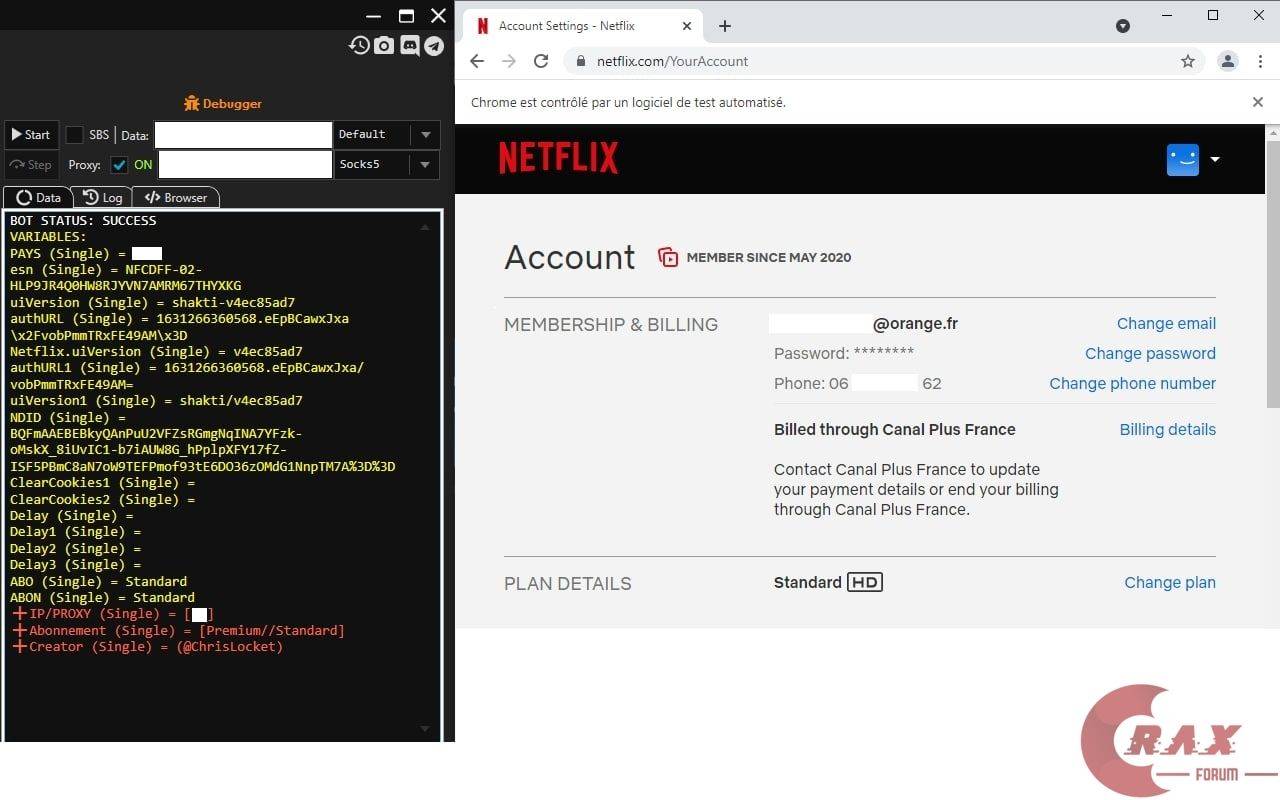The width and height of the screenshot is (1280, 800).
Task: Toggle the Proxy ON checkbox
Action: [x=119, y=165]
